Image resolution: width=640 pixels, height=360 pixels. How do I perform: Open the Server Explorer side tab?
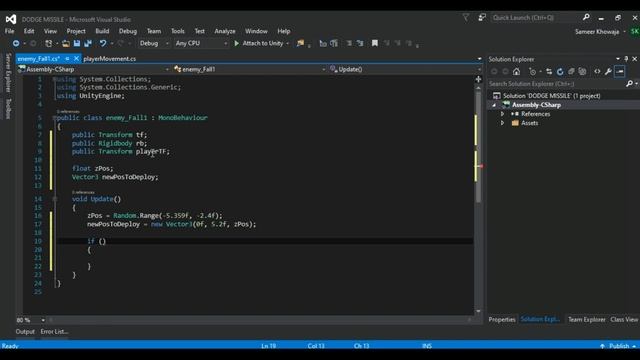[8, 72]
